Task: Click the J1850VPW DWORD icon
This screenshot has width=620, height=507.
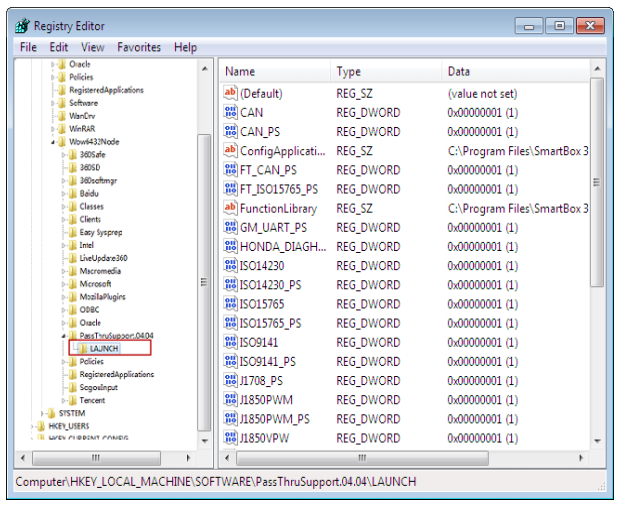Action: [x=230, y=438]
